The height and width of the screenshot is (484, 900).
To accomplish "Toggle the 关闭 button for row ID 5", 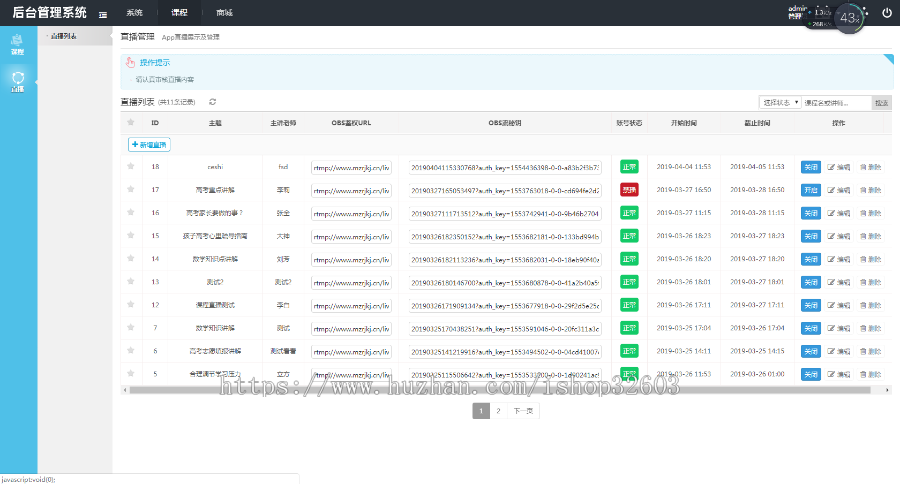I will click(810, 374).
